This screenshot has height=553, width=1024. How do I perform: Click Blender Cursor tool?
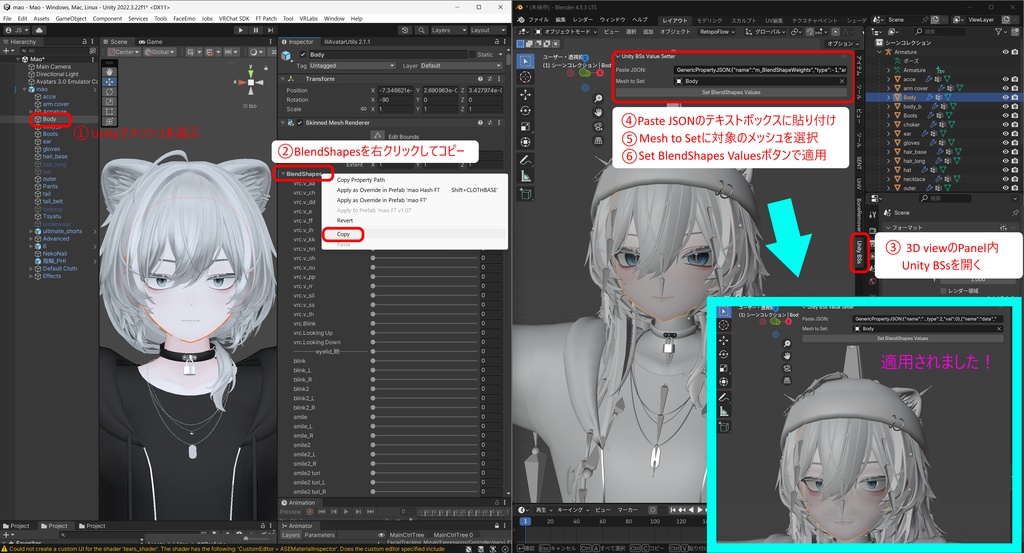click(526, 77)
